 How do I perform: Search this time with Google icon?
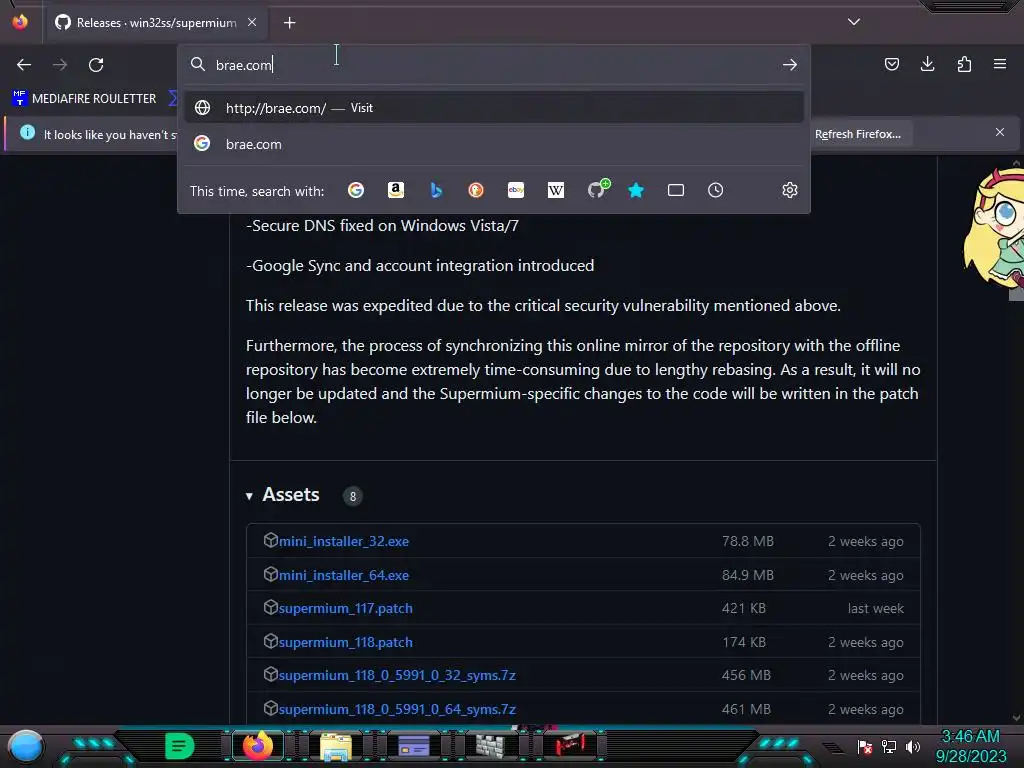coord(356,190)
